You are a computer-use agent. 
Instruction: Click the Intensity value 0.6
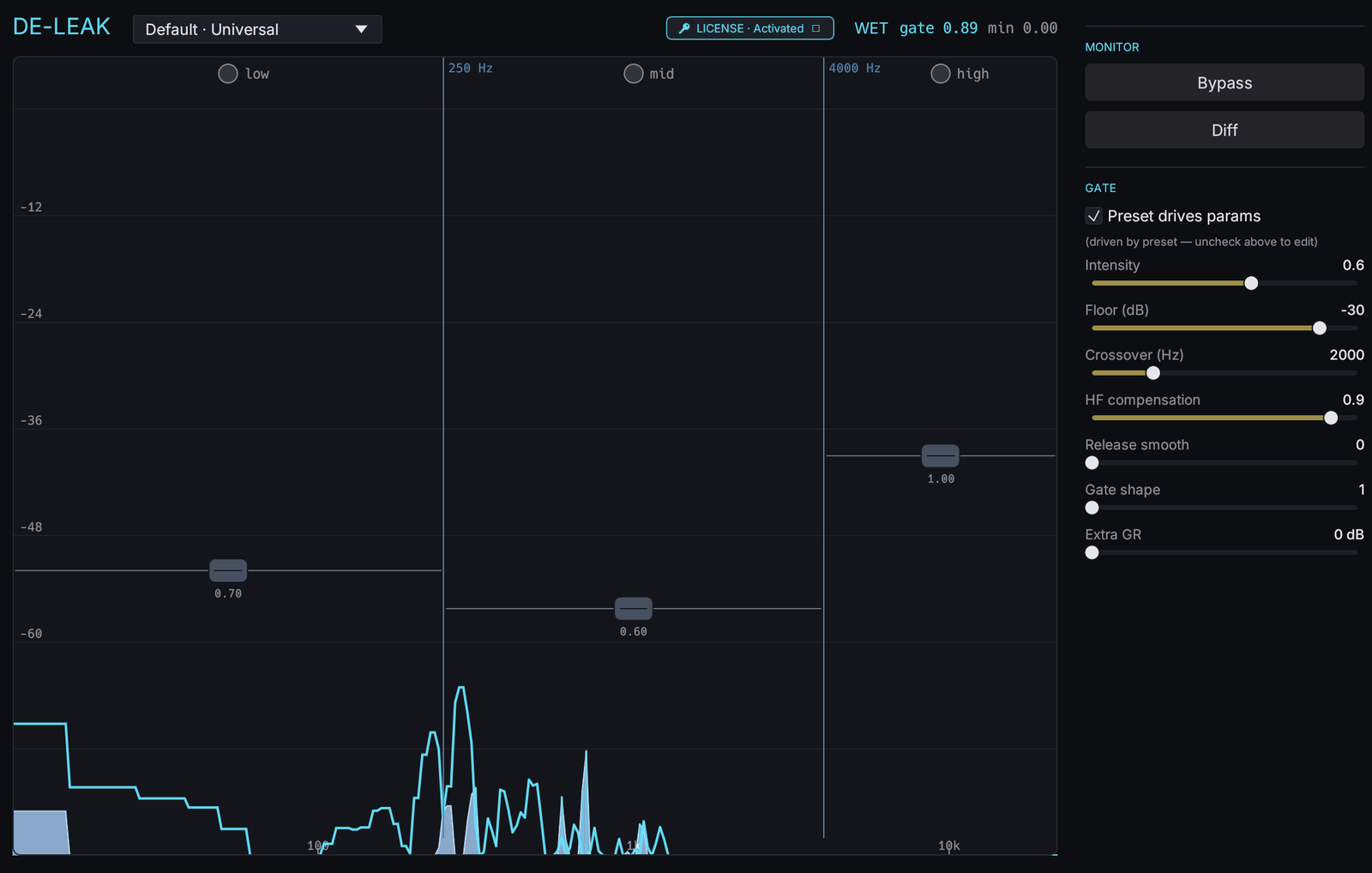[1353, 265]
